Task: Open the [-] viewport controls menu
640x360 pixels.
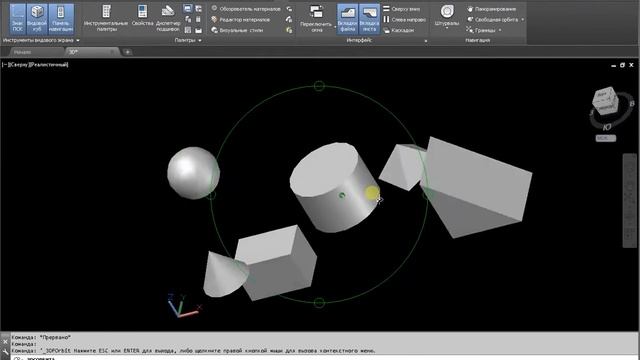Action: 5,64
